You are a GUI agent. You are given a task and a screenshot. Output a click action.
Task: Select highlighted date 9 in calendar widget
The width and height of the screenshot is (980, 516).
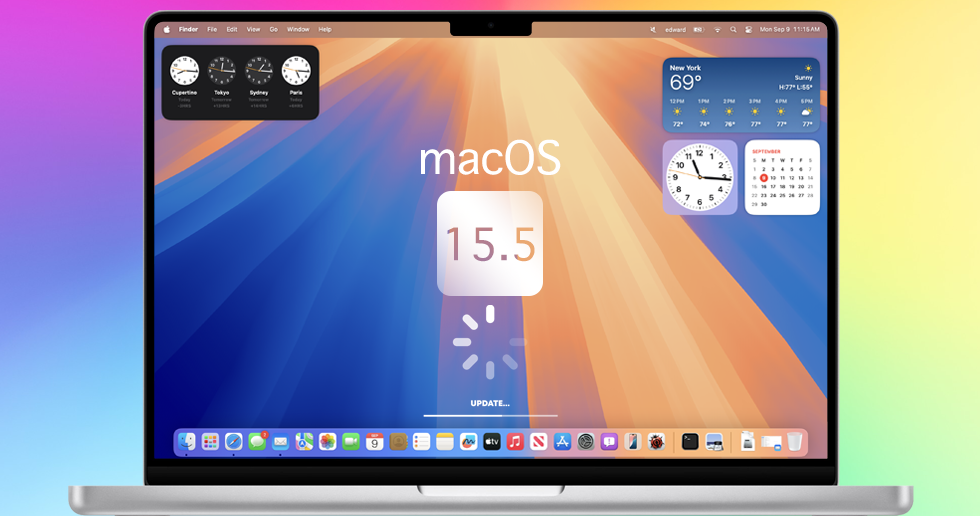[764, 178]
